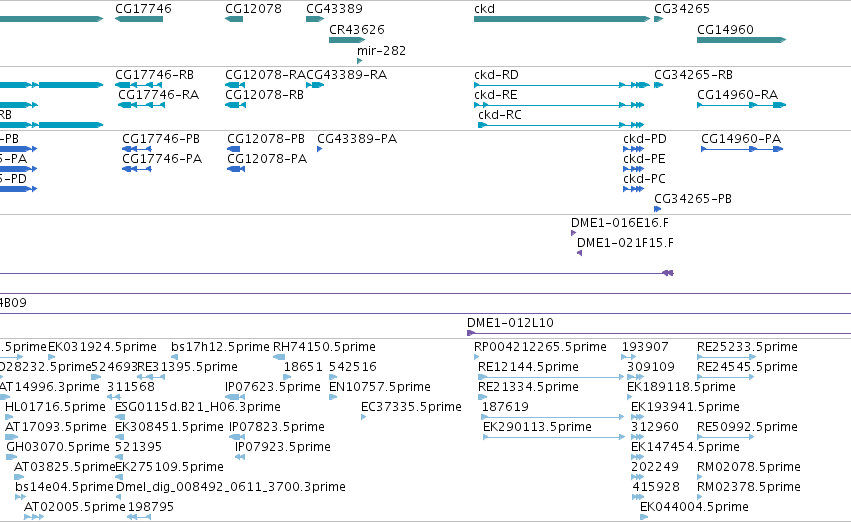Select the RE12144.5prime EST feature
Screen dimensions: 851x522
(551, 377)
